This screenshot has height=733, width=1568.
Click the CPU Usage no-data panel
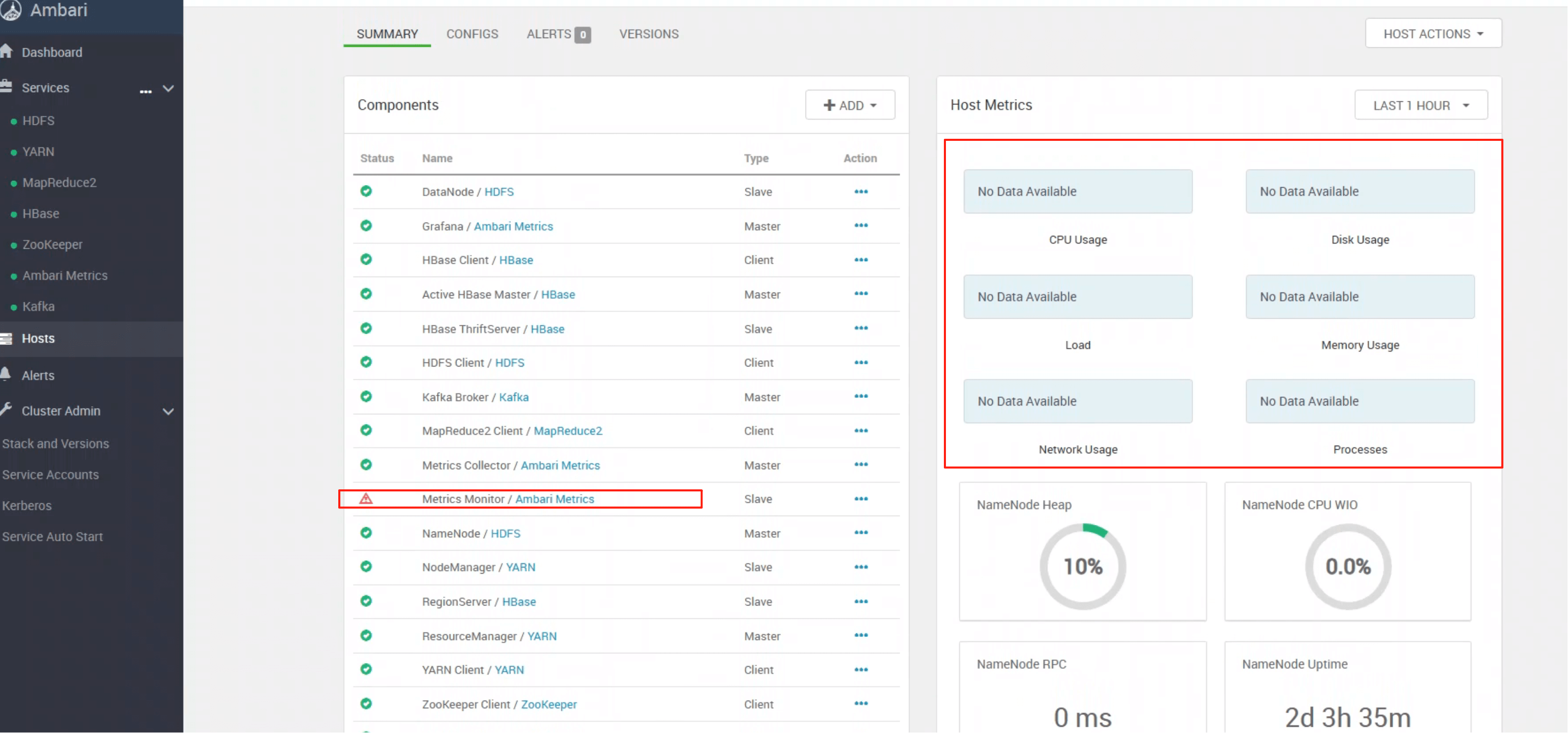point(1078,191)
